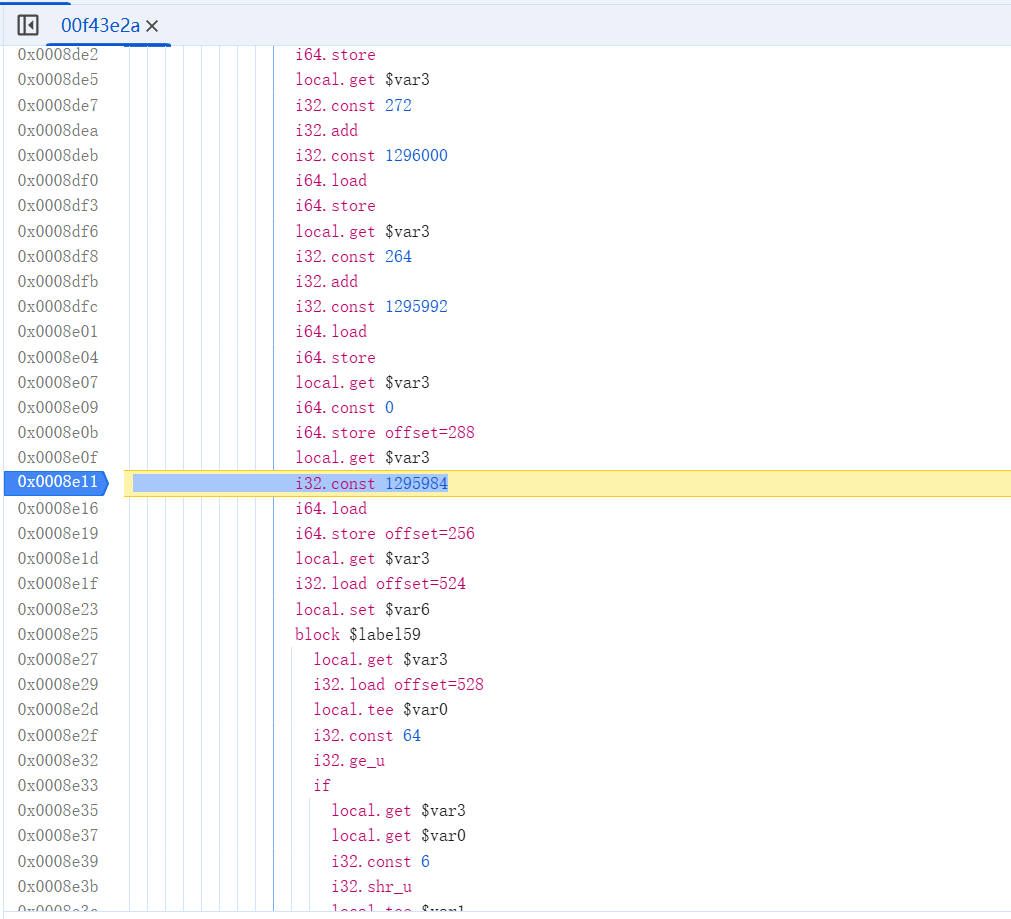Click the constant value 1295992
Image resolution: width=1011 pixels, height=919 pixels.
[x=416, y=306]
